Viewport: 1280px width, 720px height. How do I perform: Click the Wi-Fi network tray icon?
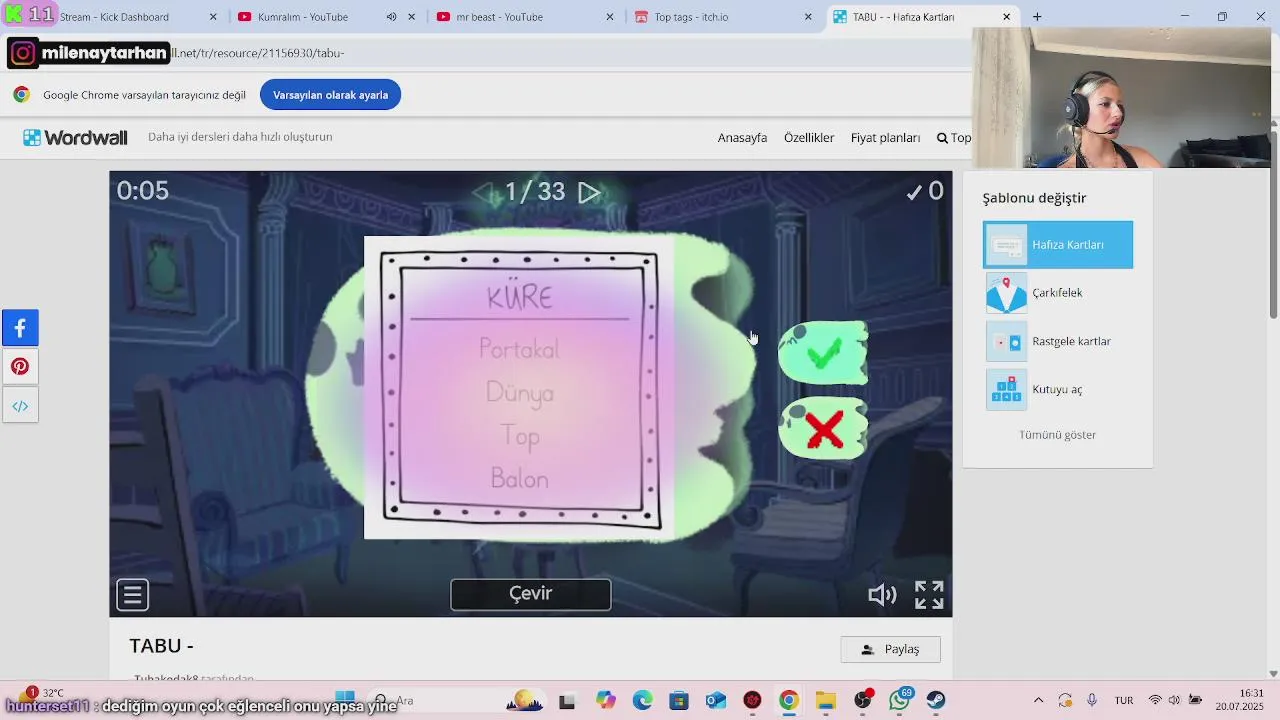(1155, 700)
